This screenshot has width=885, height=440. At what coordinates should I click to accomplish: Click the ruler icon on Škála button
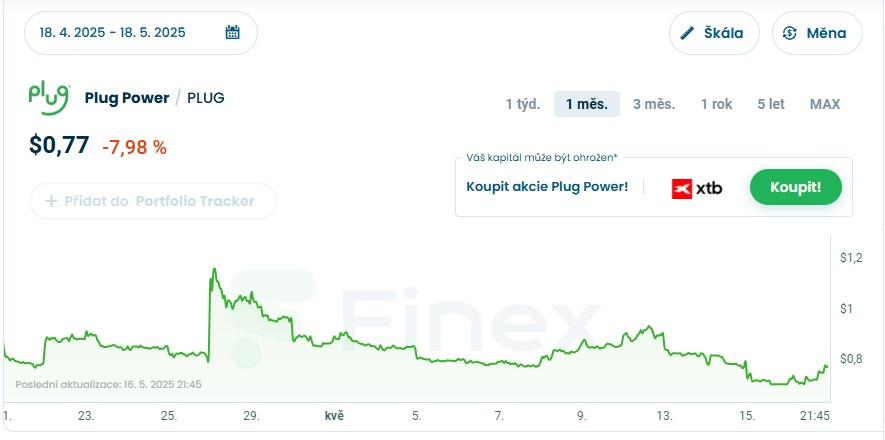(x=687, y=33)
